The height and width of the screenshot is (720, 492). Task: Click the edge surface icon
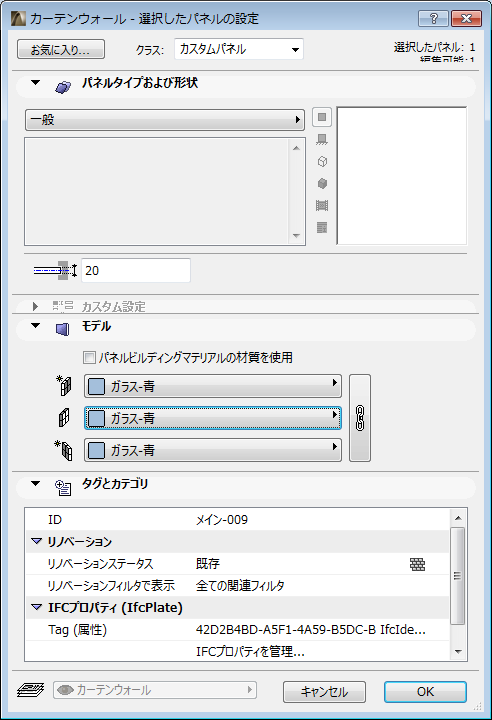(64, 418)
